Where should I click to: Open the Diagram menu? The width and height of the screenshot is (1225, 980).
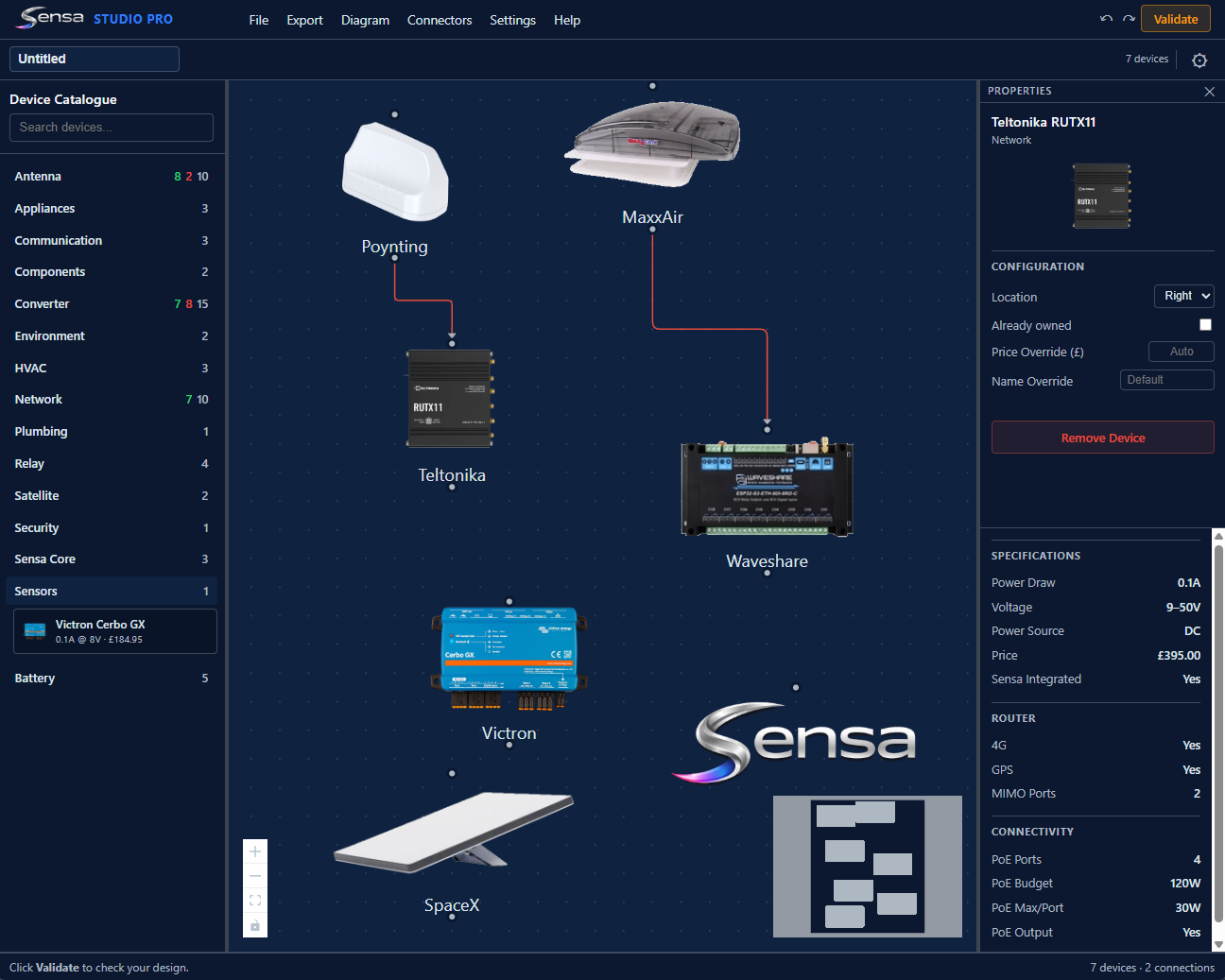point(365,20)
